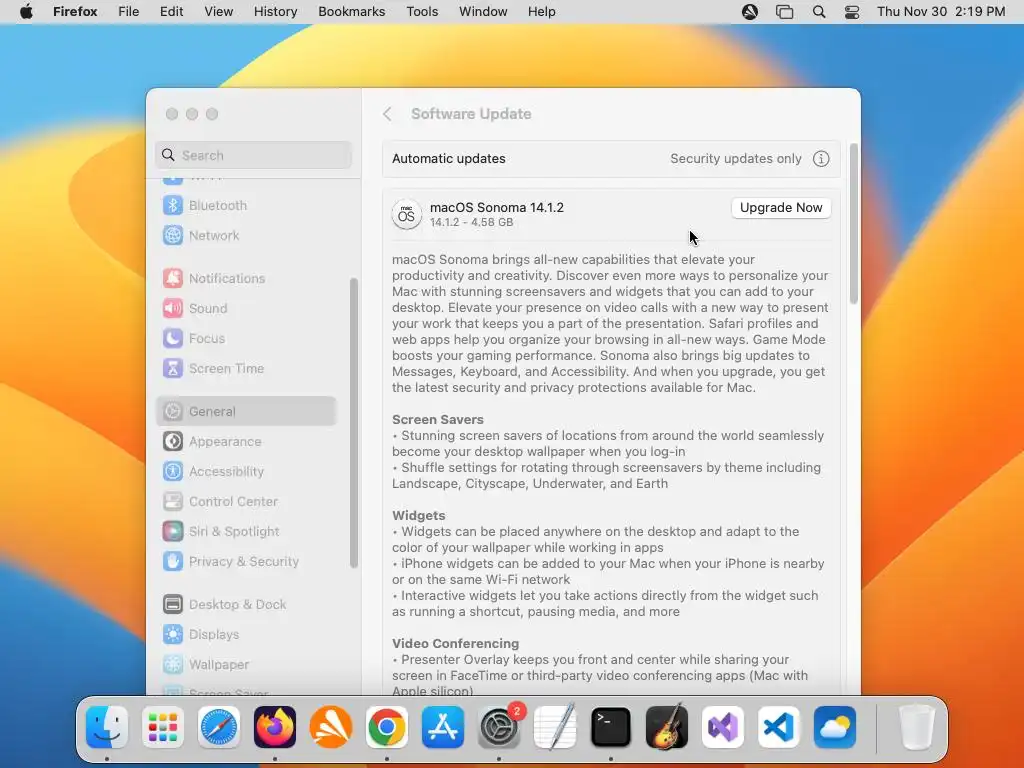Screen dimensions: 1024x768
Task: Click the Software Update title
Action: 471,114
